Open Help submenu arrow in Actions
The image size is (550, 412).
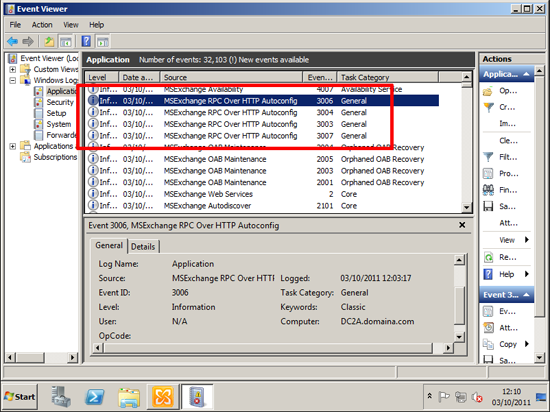coord(527,274)
